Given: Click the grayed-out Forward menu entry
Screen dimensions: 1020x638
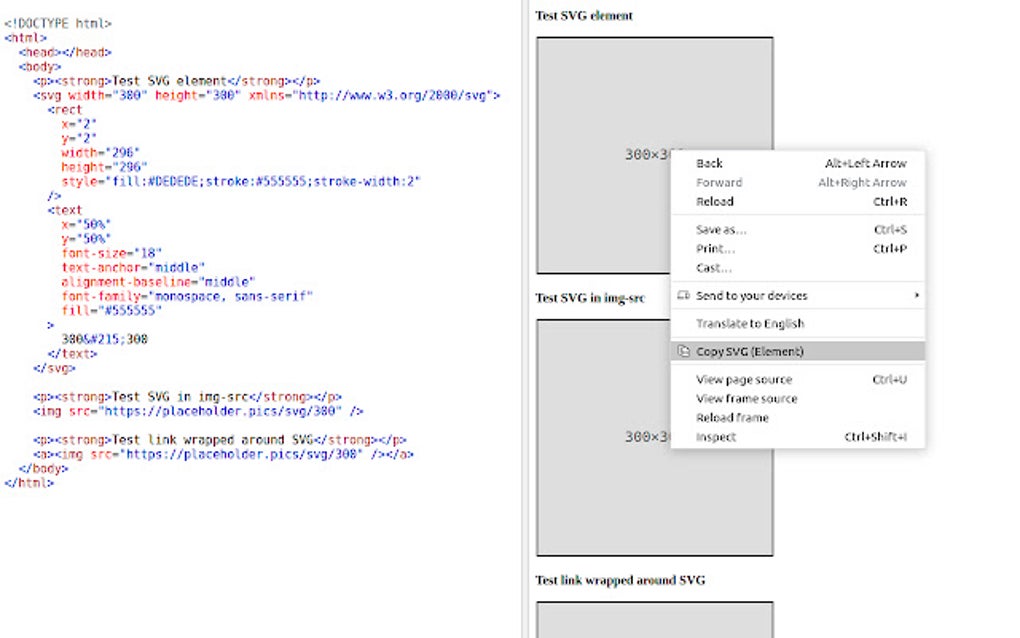Looking at the screenshot, I should [717, 182].
